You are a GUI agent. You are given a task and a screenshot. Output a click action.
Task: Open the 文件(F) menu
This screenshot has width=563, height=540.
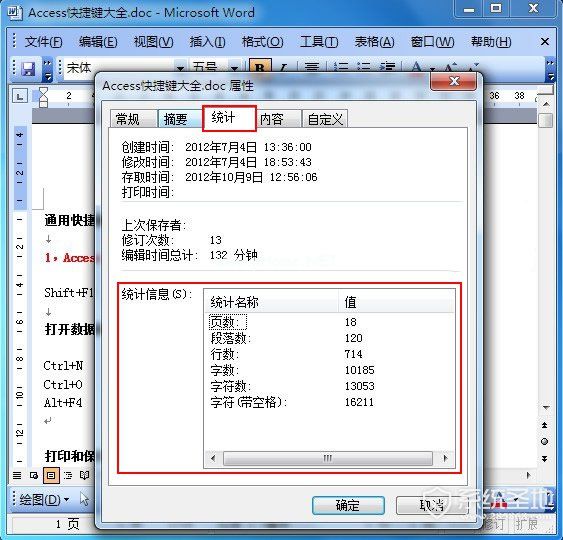coord(43,42)
